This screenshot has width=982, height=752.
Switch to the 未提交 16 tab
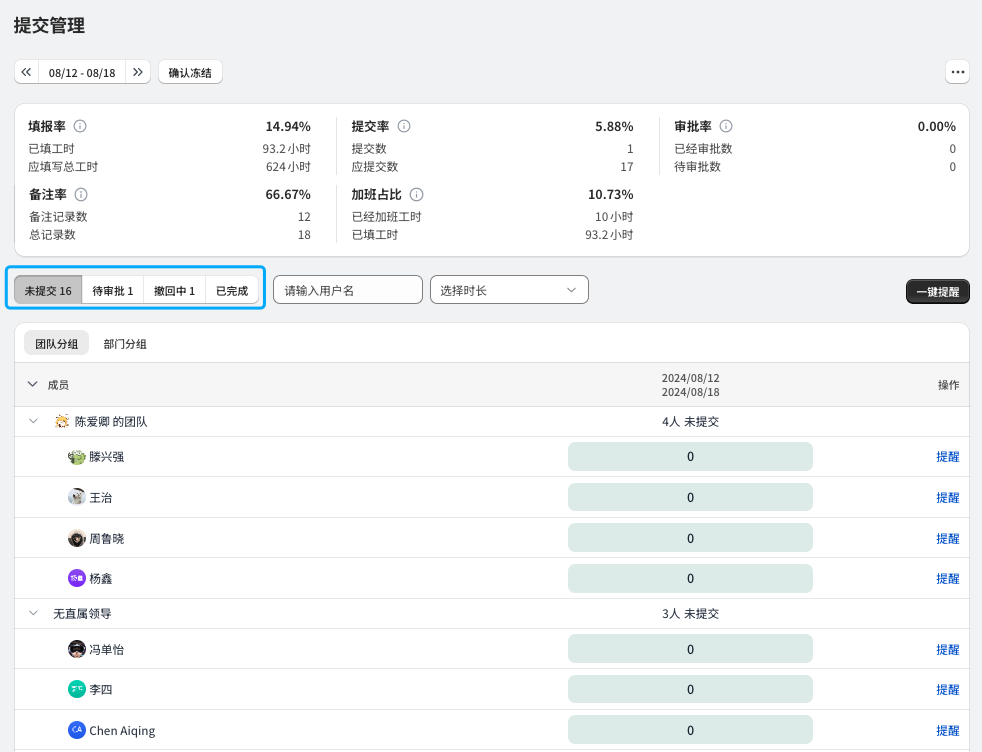48,291
